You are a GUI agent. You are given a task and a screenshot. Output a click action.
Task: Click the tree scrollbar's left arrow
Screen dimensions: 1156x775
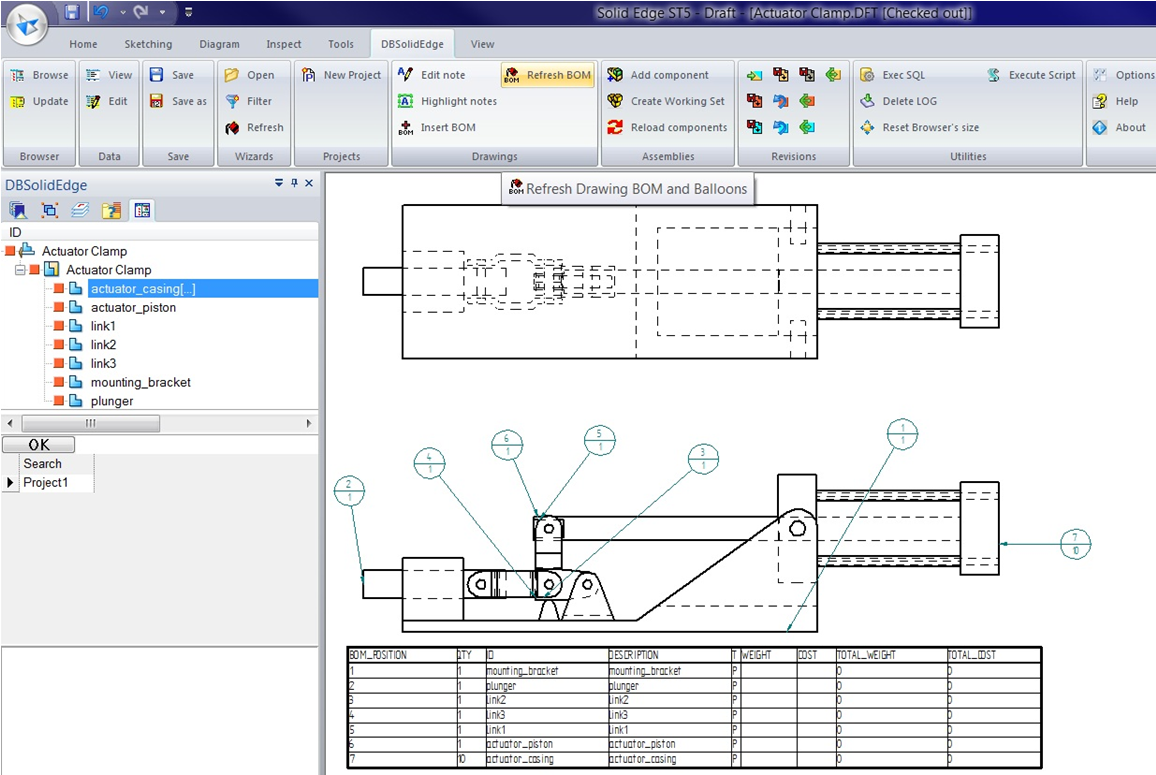point(10,423)
